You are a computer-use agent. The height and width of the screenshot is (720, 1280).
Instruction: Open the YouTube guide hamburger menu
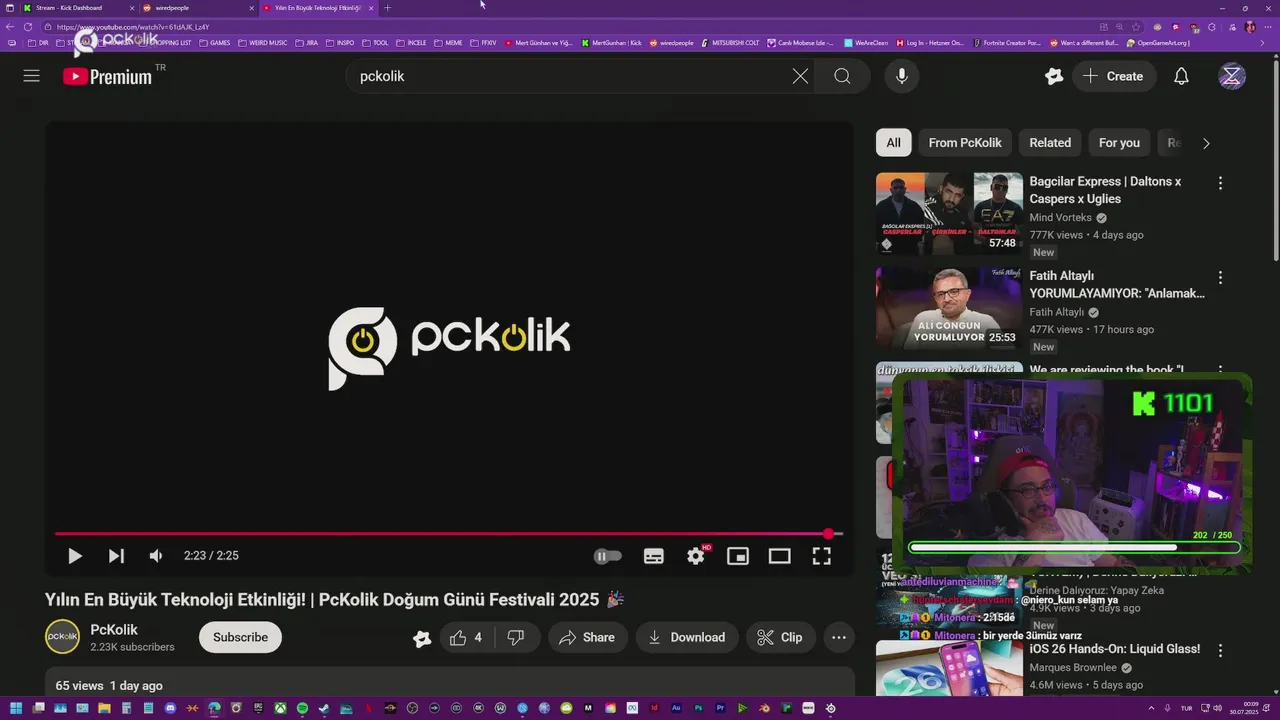tap(32, 76)
